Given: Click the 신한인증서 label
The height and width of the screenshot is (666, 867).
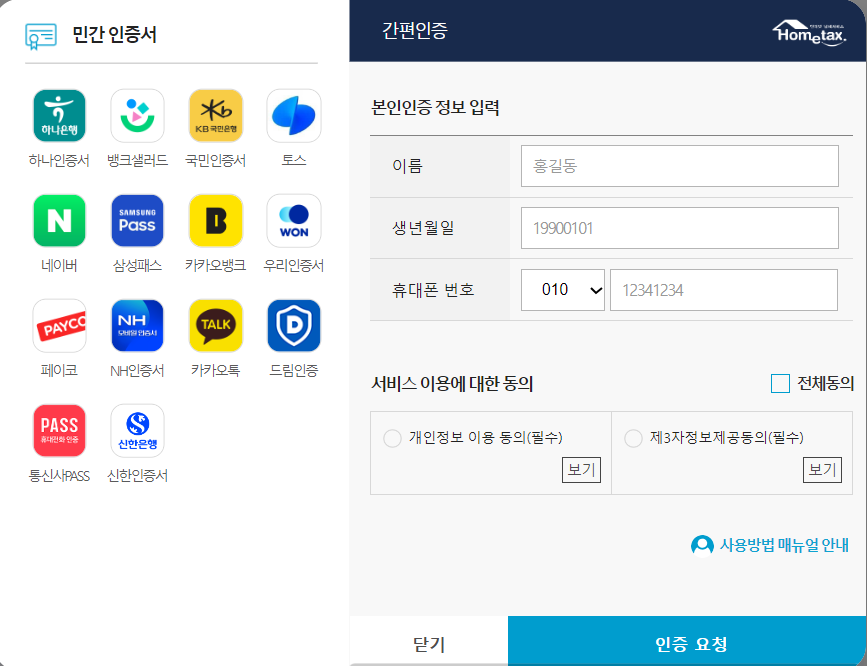Looking at the screenshot, I should coord(137,476).
